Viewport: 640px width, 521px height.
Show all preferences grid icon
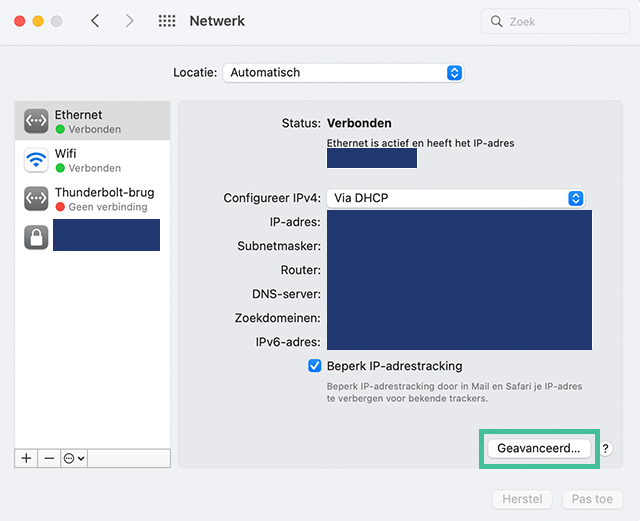(x=167, y=21)
